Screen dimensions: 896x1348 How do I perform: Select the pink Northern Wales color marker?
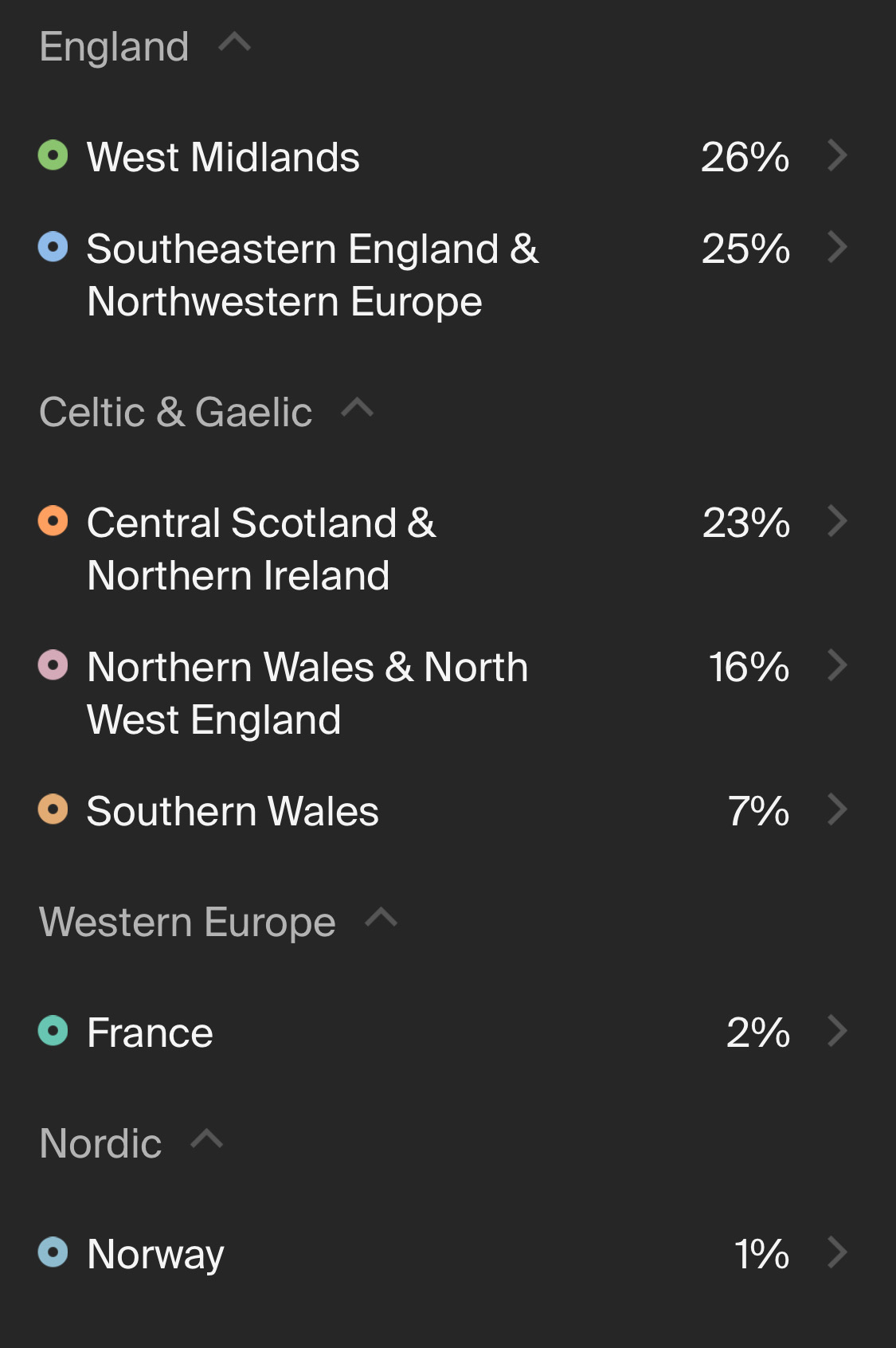click(53, 665)
